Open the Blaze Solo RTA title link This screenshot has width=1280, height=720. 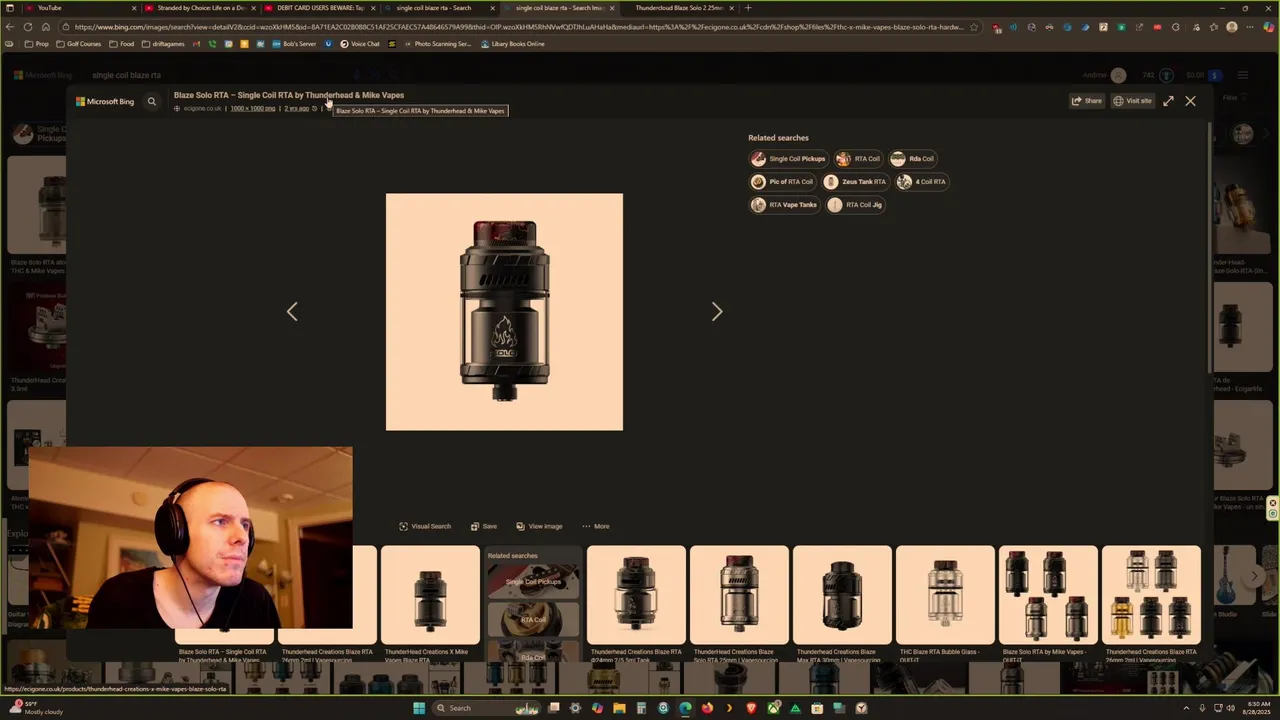(x=289, y=95)
